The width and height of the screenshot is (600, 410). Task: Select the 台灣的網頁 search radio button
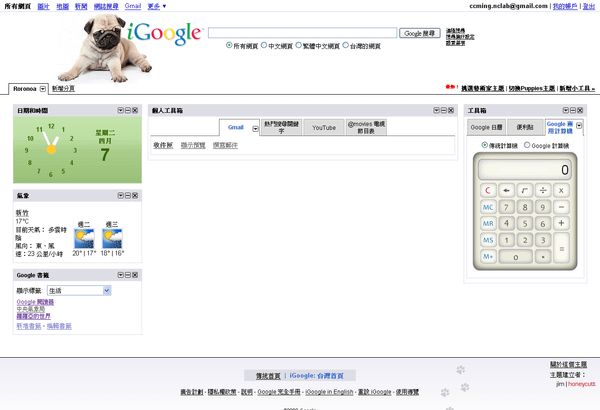pyautogui.click(x=346, y=45)
